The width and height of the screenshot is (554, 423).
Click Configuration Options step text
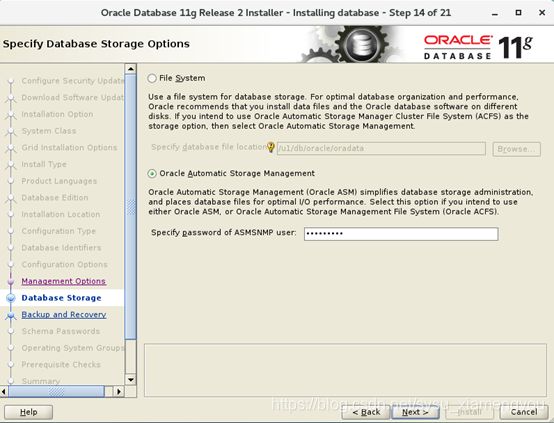(x=65, y=264)
